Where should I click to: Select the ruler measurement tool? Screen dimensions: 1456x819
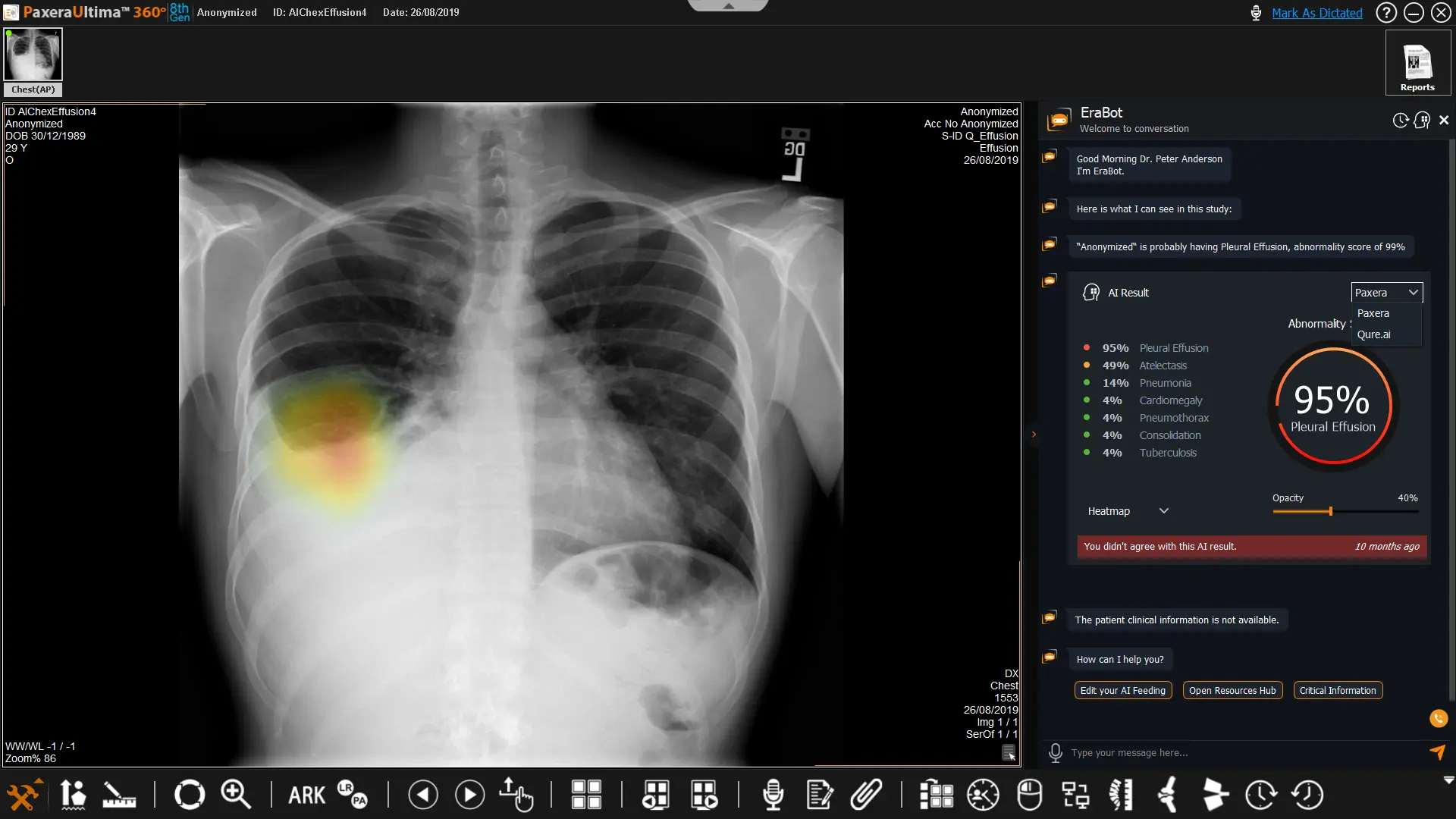[x=119, y=795]
